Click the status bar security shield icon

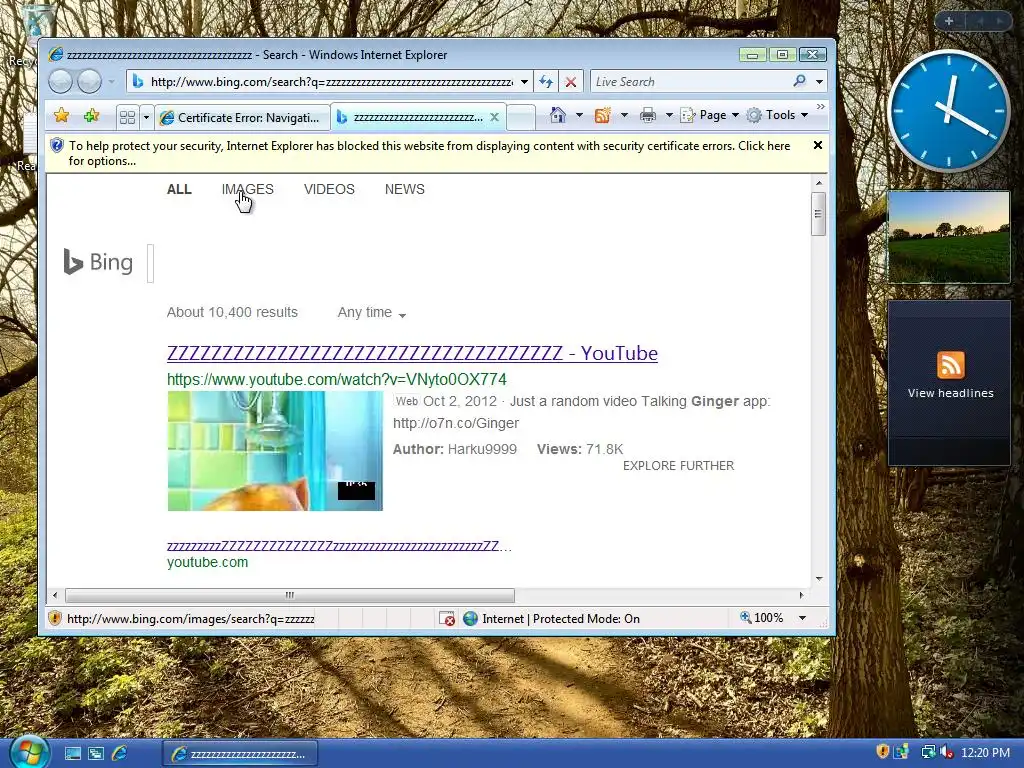click(x=55, y=618)
